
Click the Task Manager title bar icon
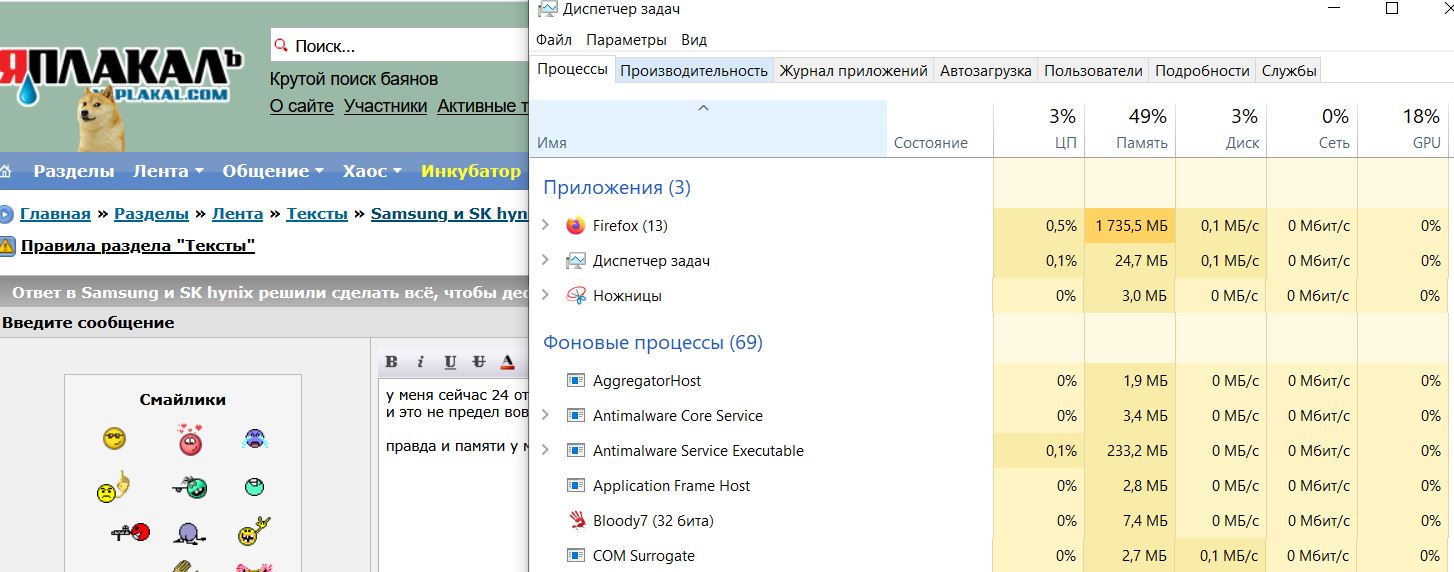click(547, 9)
